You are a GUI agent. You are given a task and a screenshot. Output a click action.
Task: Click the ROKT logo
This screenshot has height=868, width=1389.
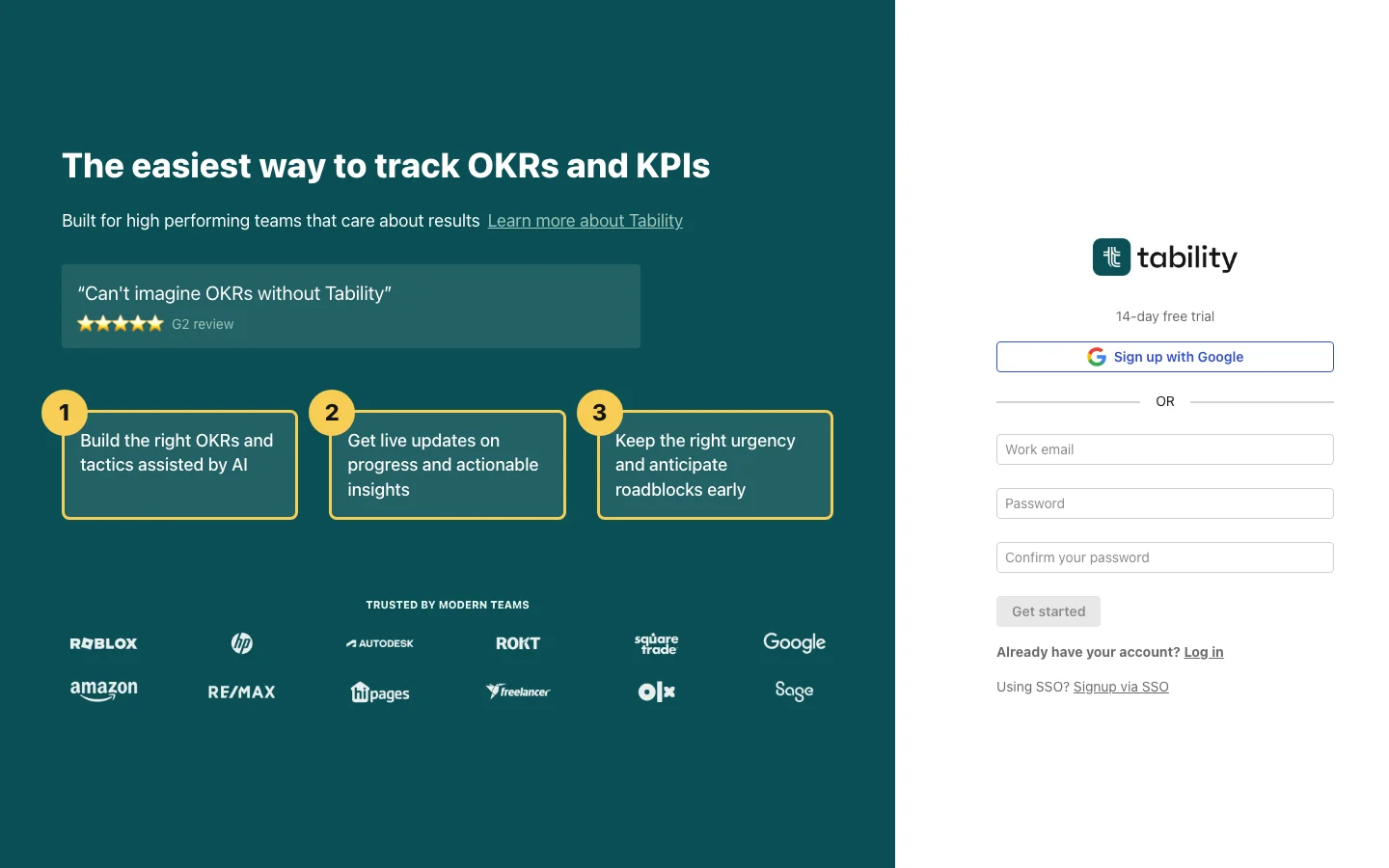tap(518, 643)
